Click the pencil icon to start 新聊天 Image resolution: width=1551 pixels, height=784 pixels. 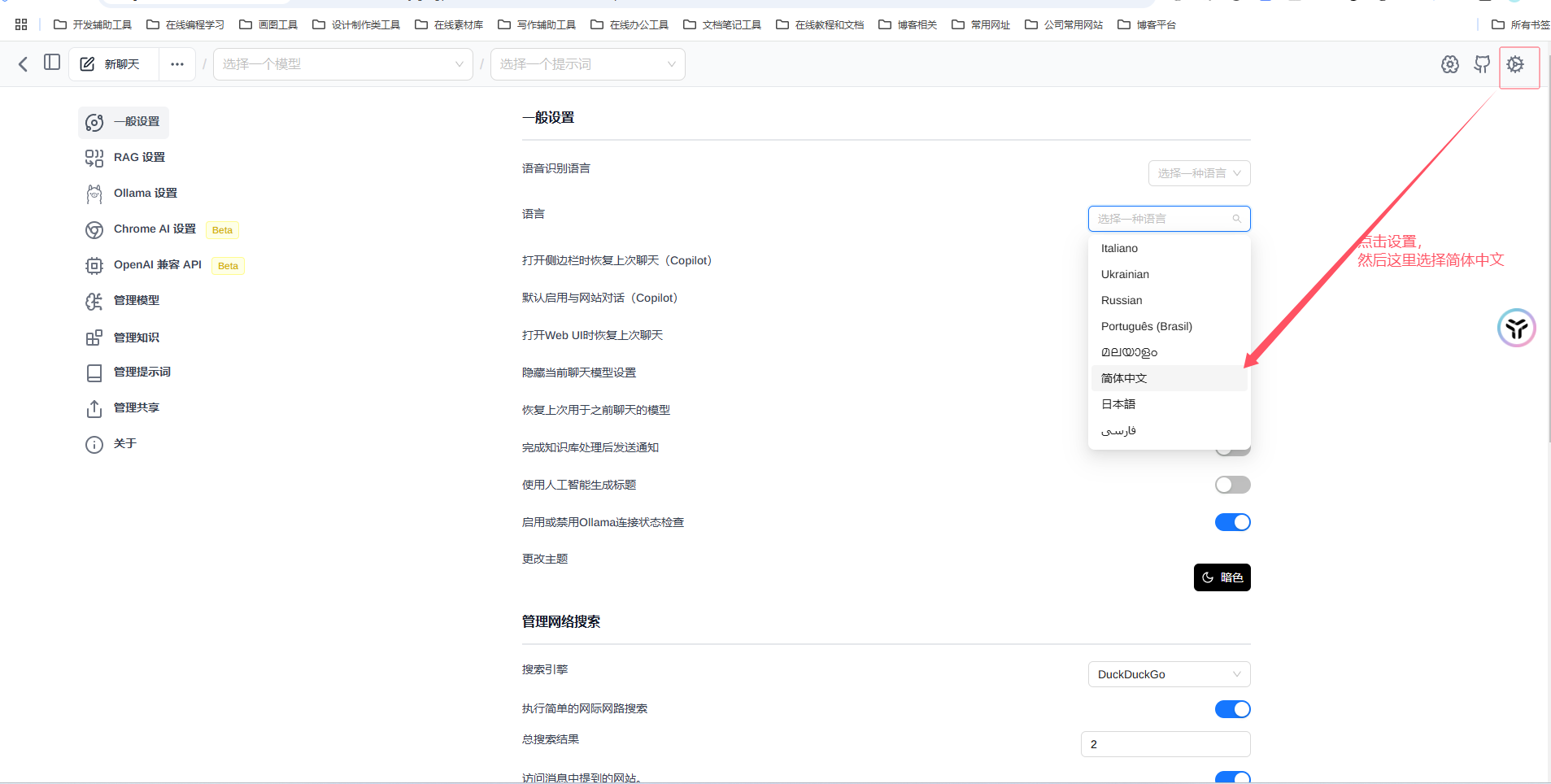coord(89,63)
